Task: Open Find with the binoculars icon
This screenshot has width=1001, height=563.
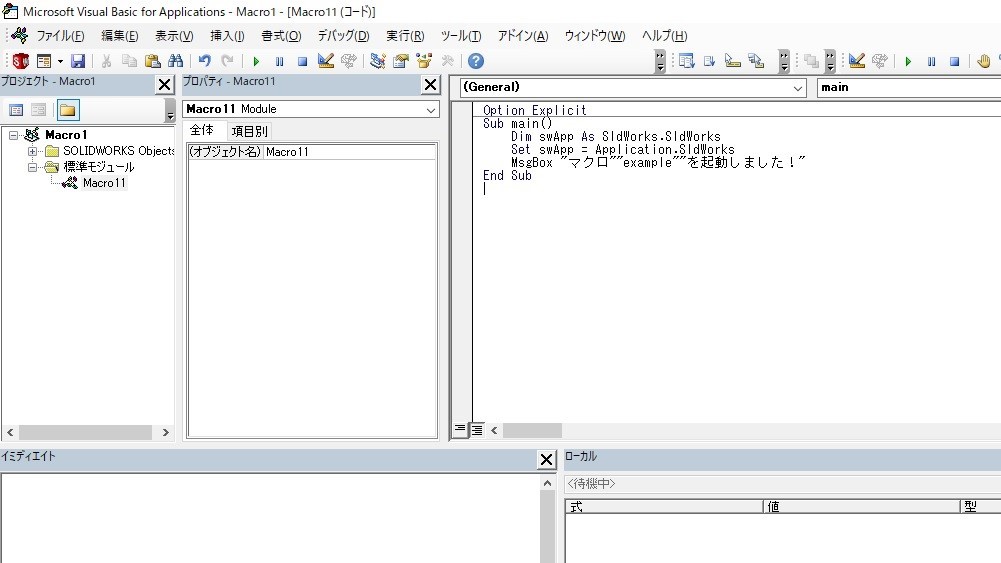Action: (176, 61)
